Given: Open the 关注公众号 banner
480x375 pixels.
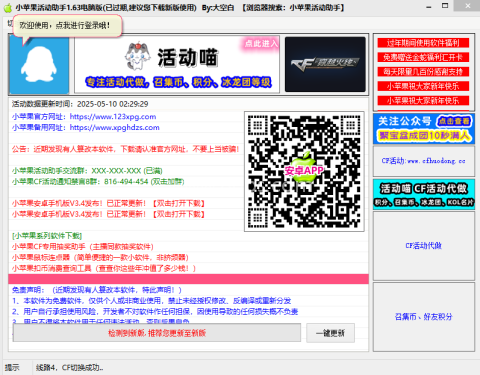Looking at the screenshot, I should pyautogui.click(x=424, y=129).
